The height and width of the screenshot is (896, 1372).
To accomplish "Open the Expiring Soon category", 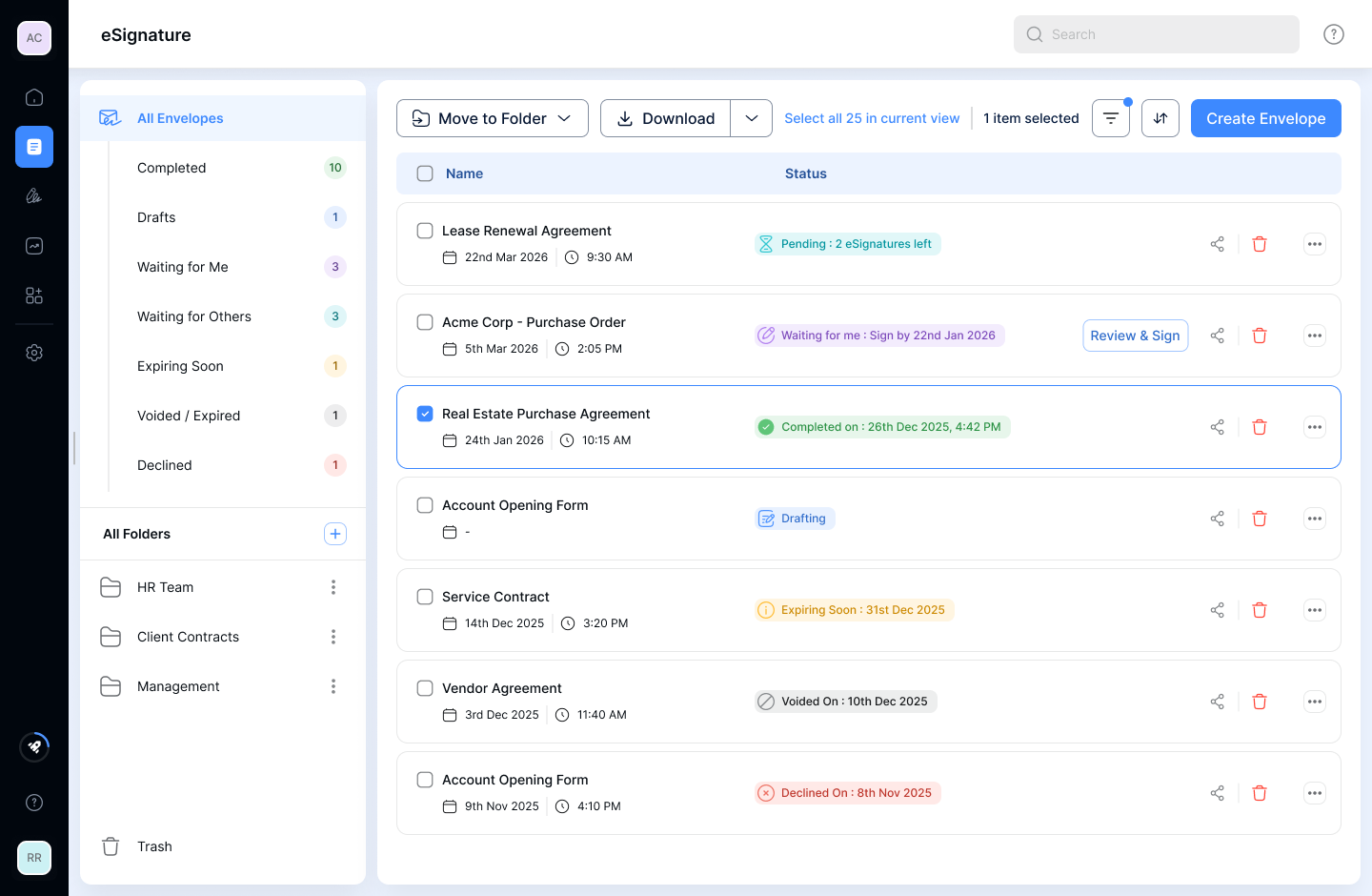I will (180, 366).
